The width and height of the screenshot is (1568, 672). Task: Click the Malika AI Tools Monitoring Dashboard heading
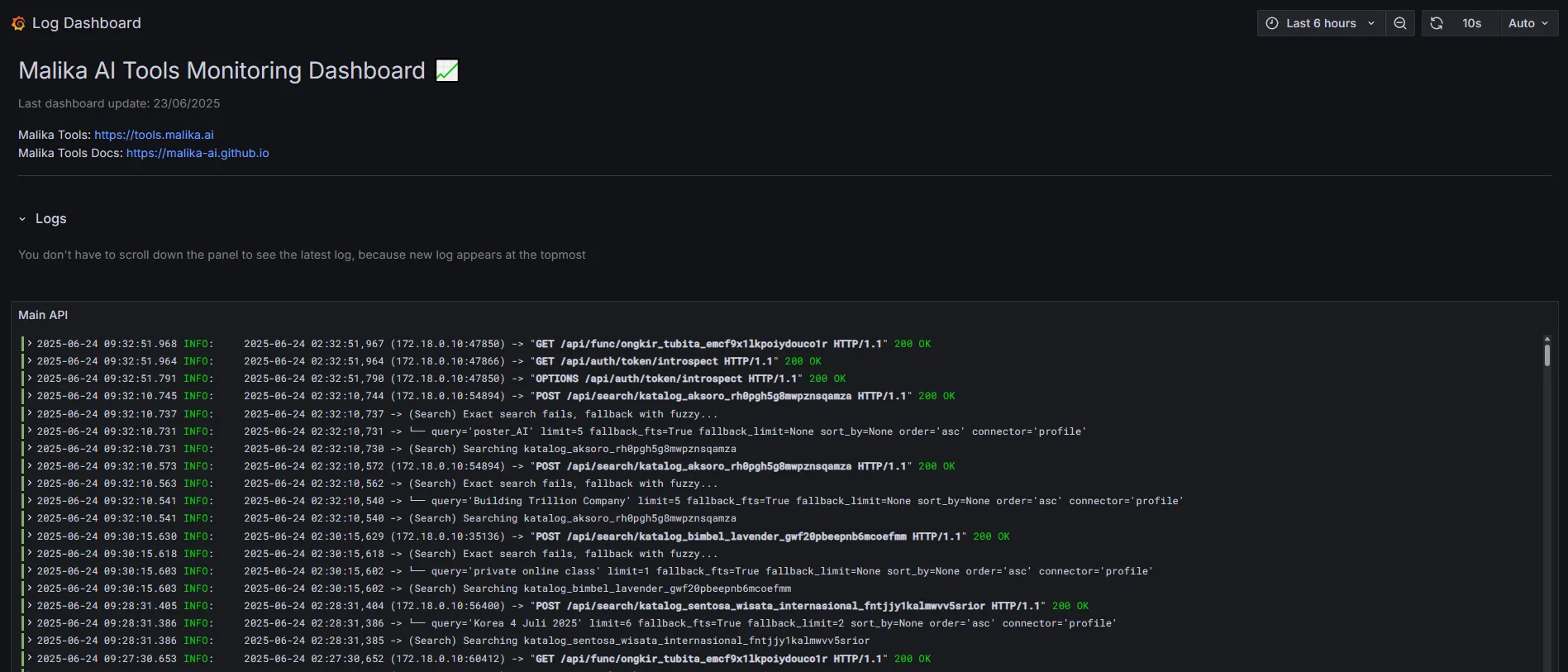[x=222, y=70]
